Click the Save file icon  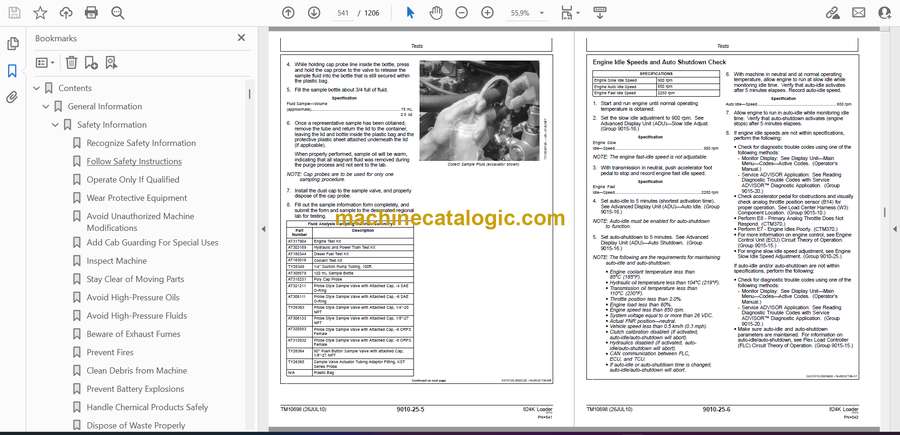point(14,13)
